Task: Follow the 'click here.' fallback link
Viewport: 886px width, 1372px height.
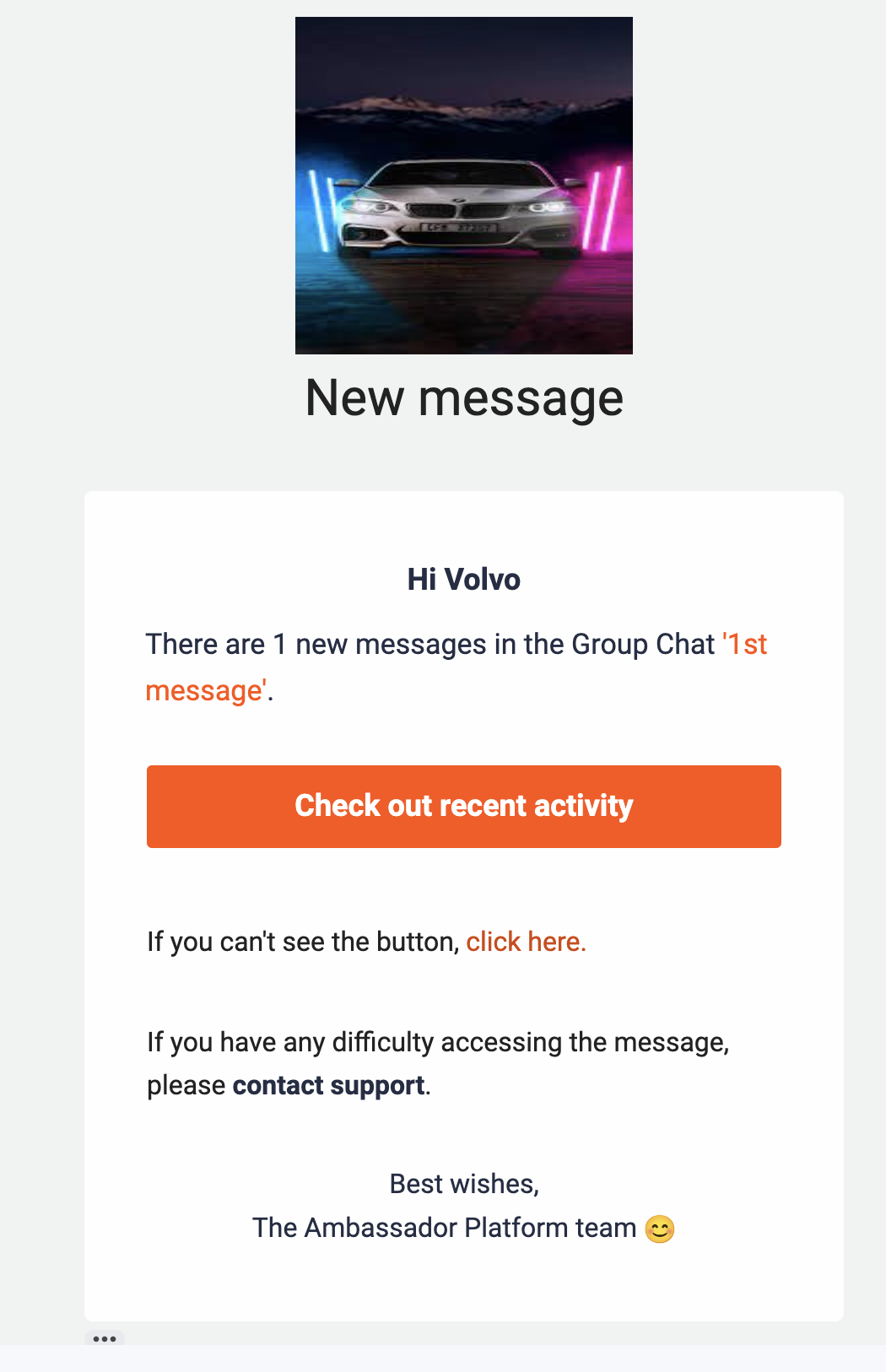Action: pos(526,942)
